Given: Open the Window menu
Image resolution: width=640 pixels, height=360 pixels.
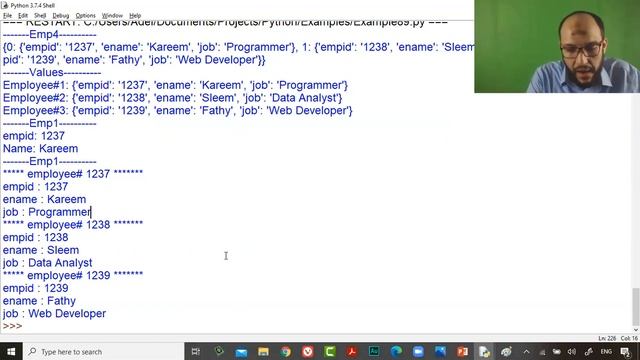Looking at the screenshot, I should click(112, 16).
